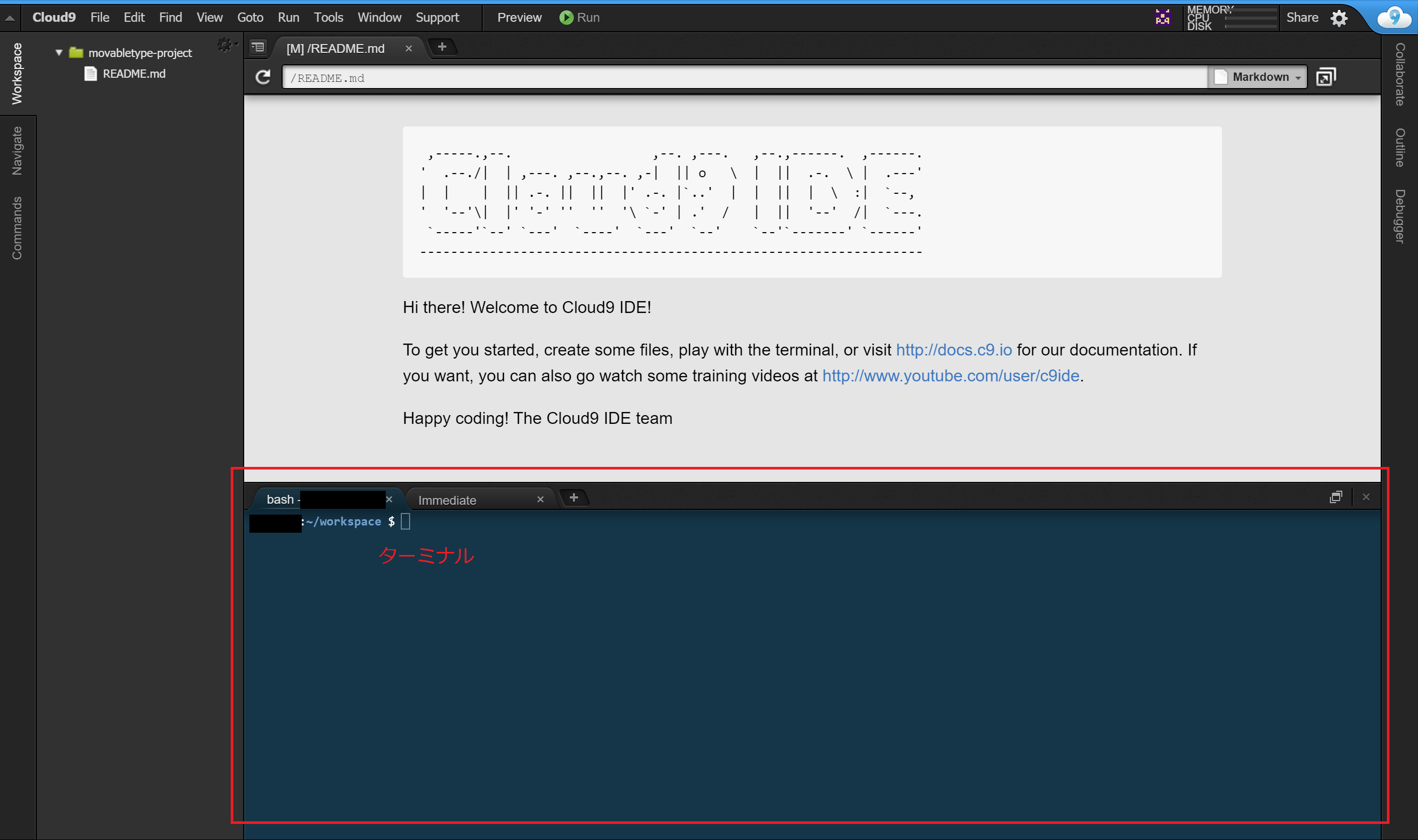Add new console tab with plus
Screen dimensions: 1418x840
pyautogui.click(x=573, y=497)
